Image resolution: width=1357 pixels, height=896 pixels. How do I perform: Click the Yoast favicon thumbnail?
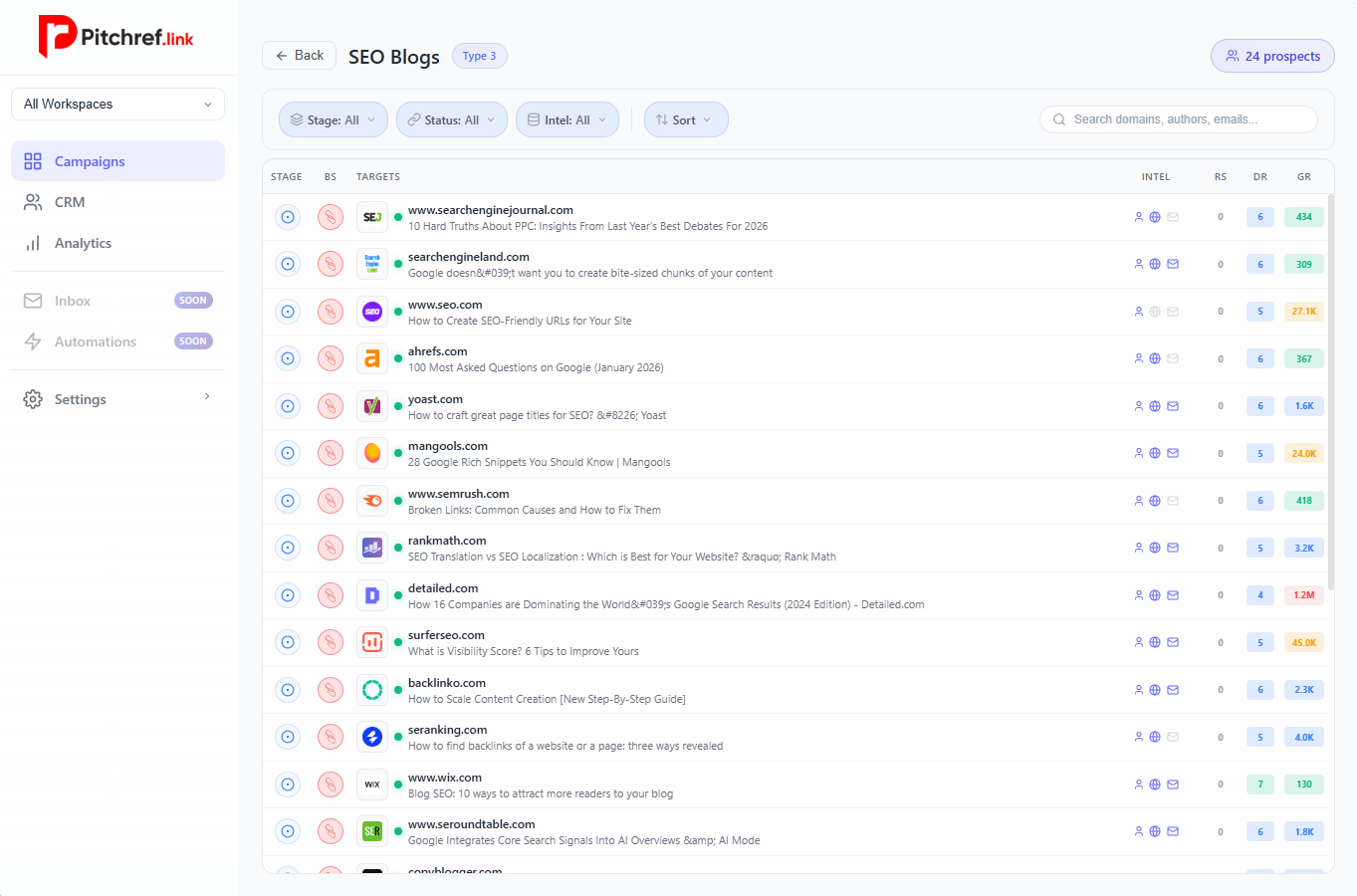(372, 406)
